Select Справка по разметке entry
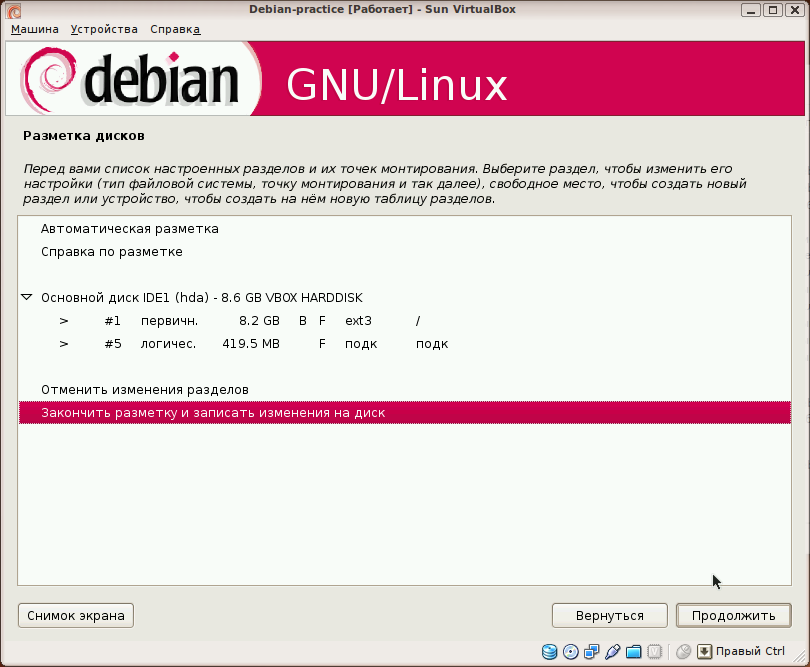This screenshot has width=810, height=667. (x=404, y=252)
